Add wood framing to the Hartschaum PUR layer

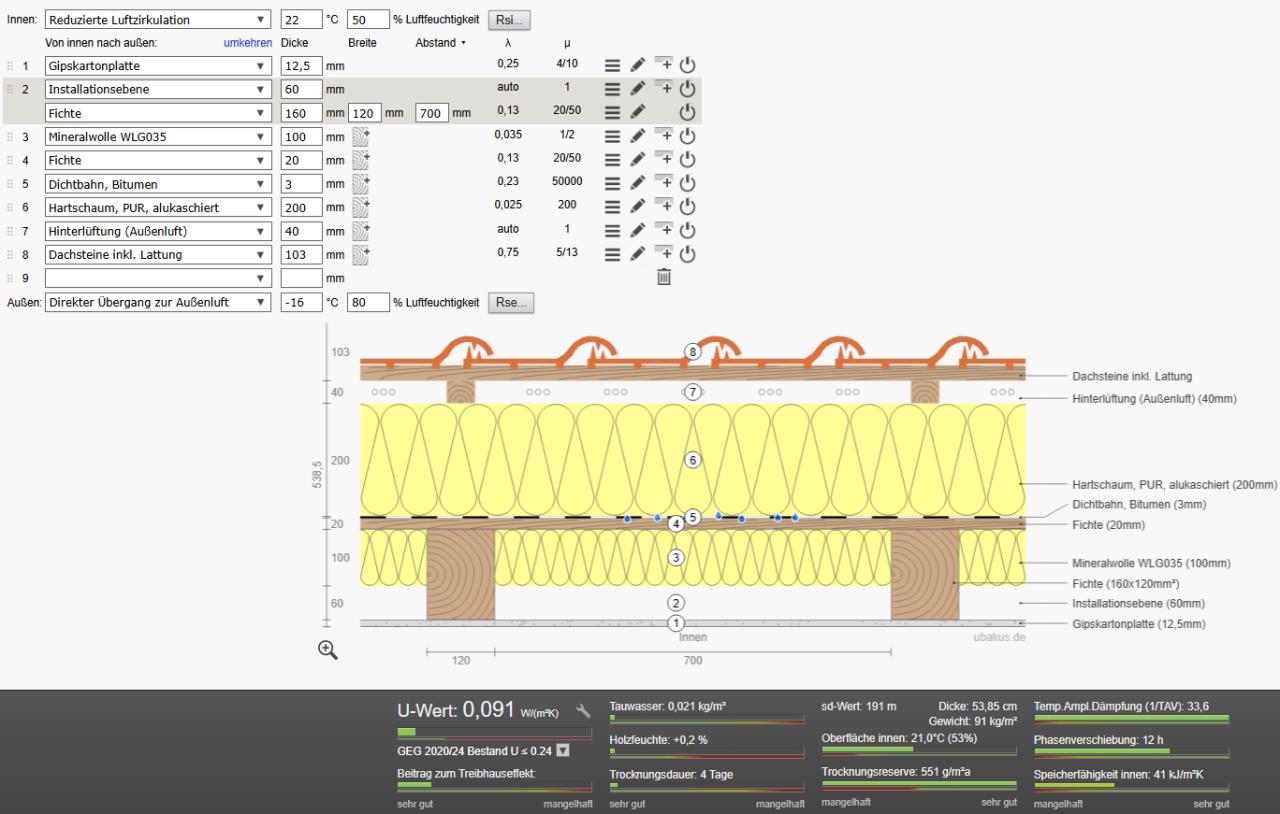coord(361,208)
